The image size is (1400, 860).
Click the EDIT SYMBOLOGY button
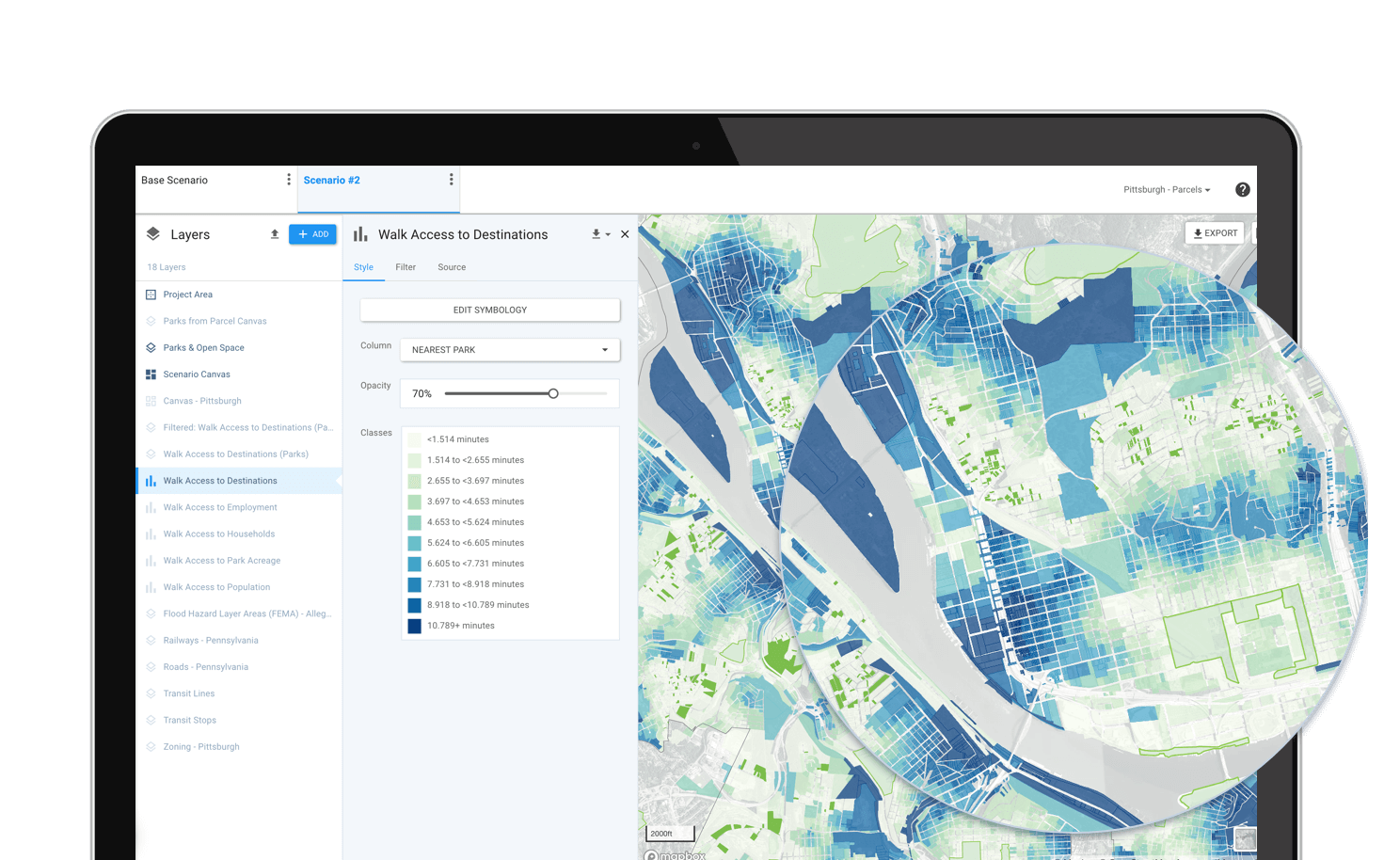pyautogui.click(x=489, y=310)
